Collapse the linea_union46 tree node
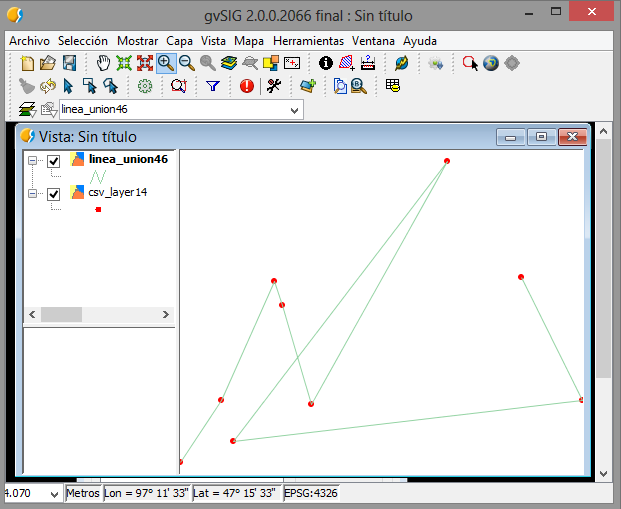Image resolution: width=621 pixels, height=509 pixels. (x=33, y=161)
